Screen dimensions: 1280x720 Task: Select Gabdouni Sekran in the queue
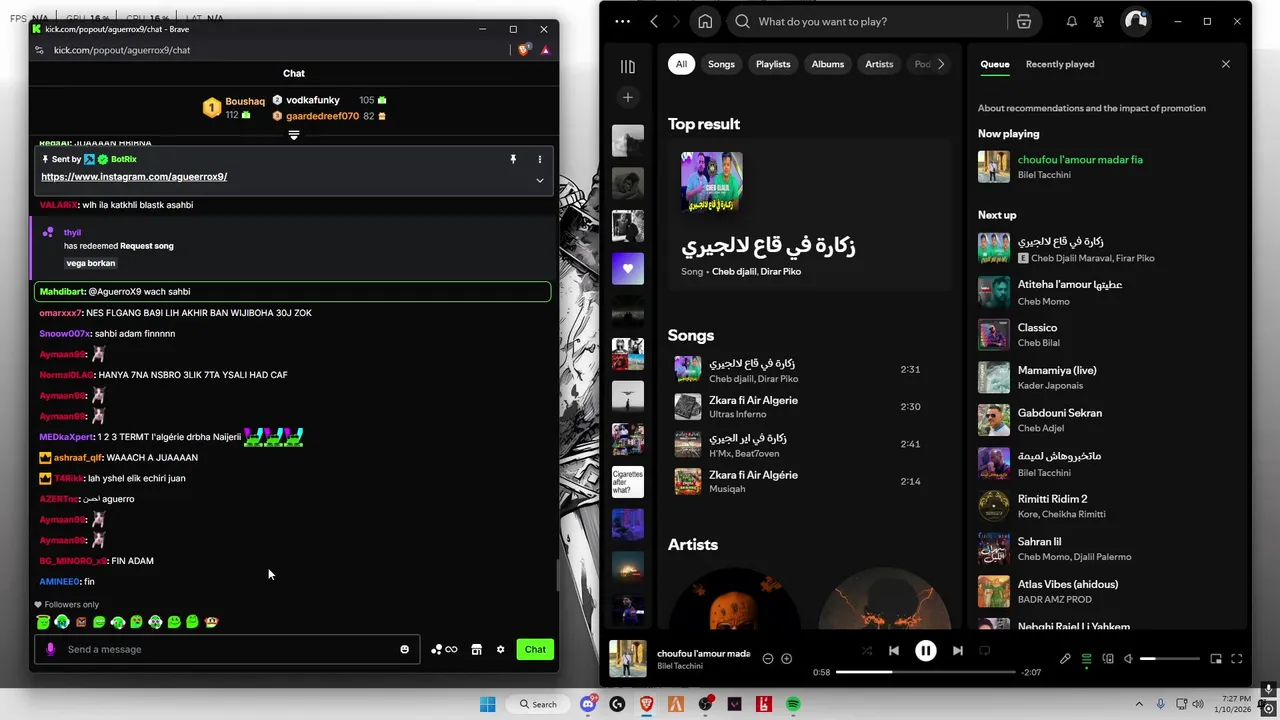tap(1105, 420)
